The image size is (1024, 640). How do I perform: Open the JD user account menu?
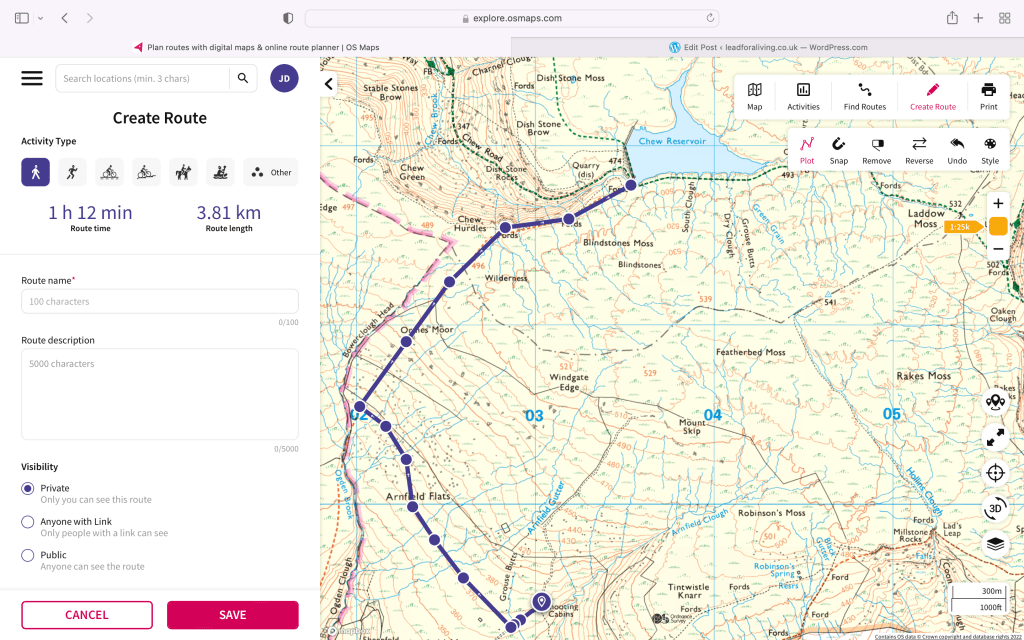[284, 78]
